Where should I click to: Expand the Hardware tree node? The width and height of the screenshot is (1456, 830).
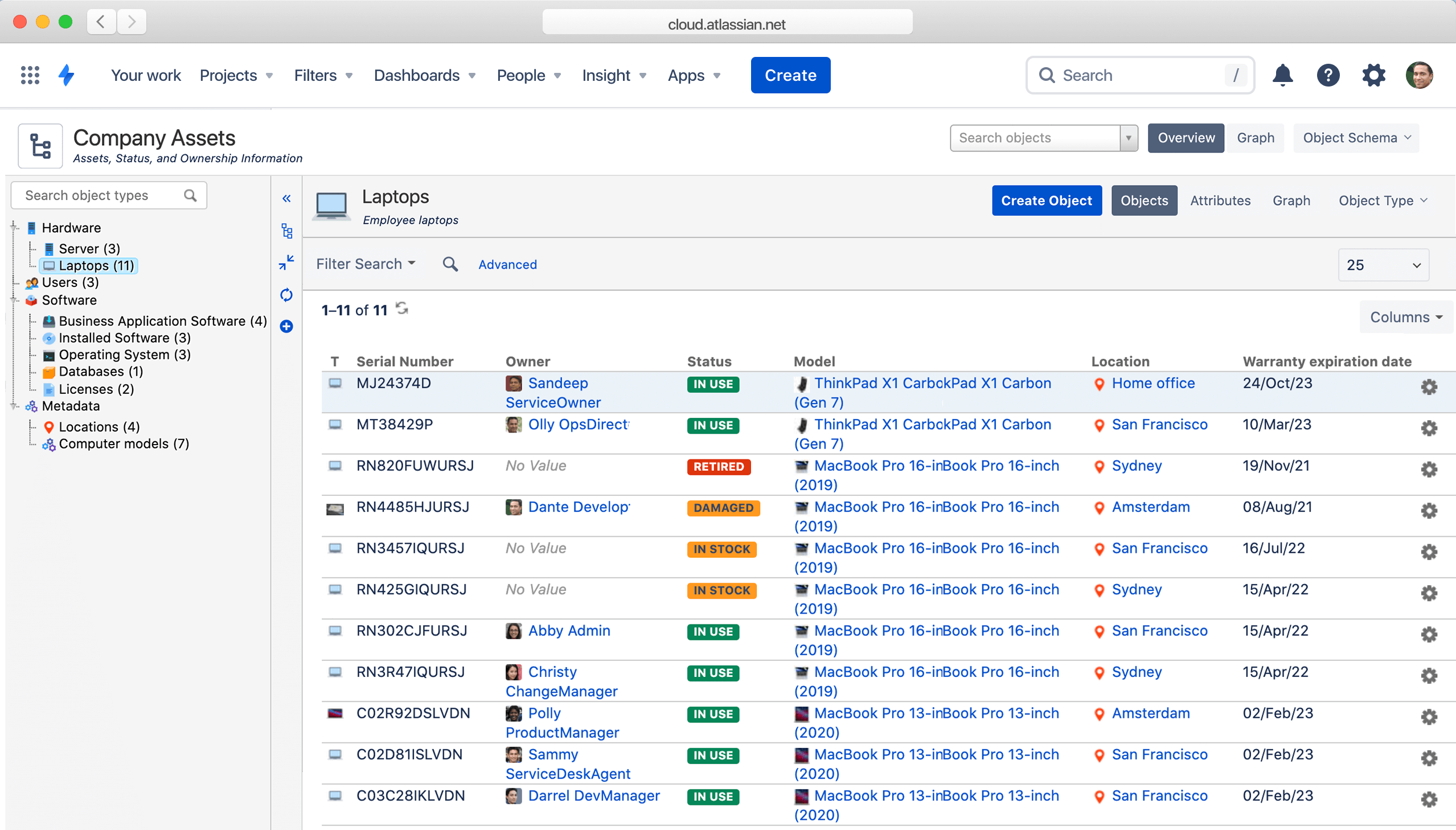14,227
